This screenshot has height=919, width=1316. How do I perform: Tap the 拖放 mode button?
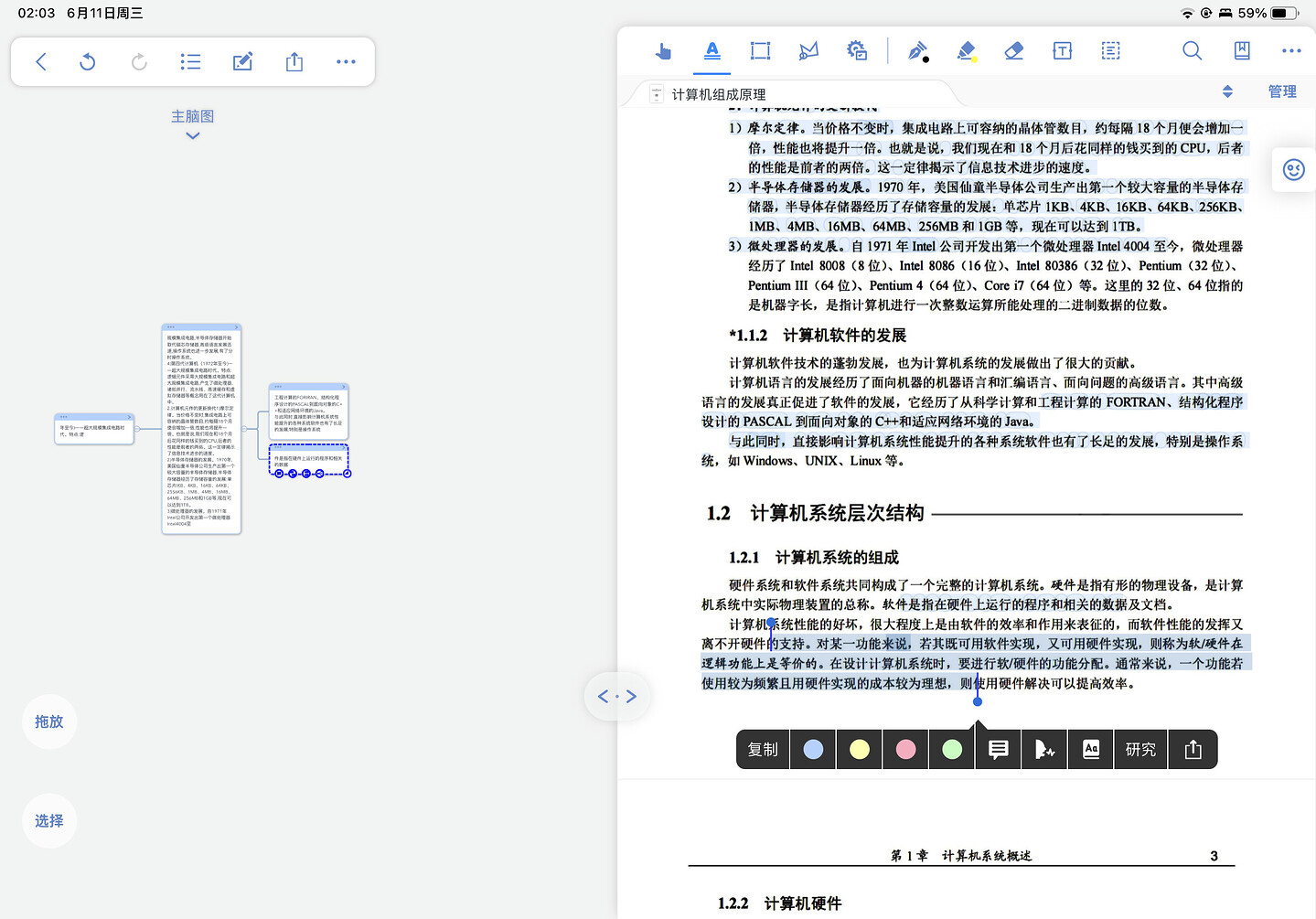click(49, 721)
